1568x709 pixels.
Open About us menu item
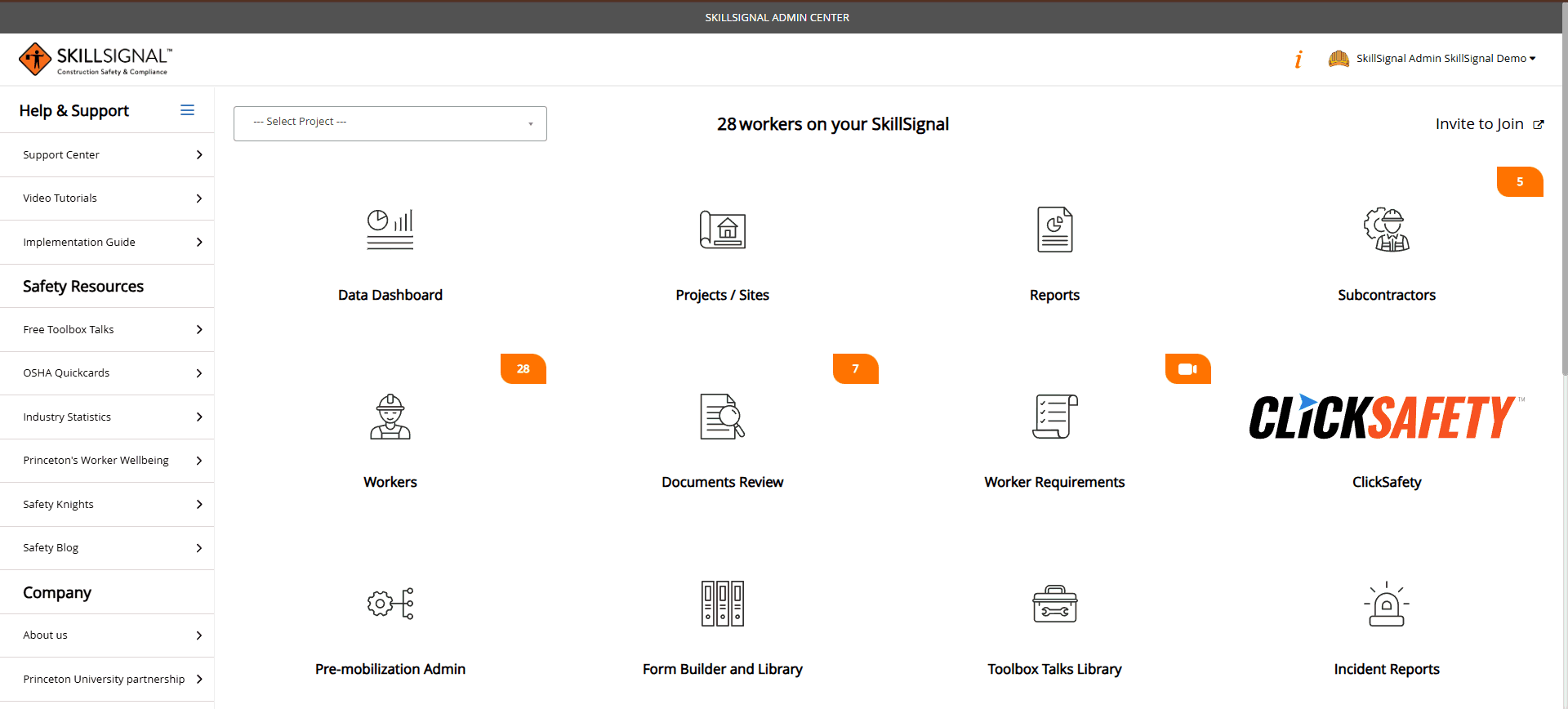pos(107,635)
